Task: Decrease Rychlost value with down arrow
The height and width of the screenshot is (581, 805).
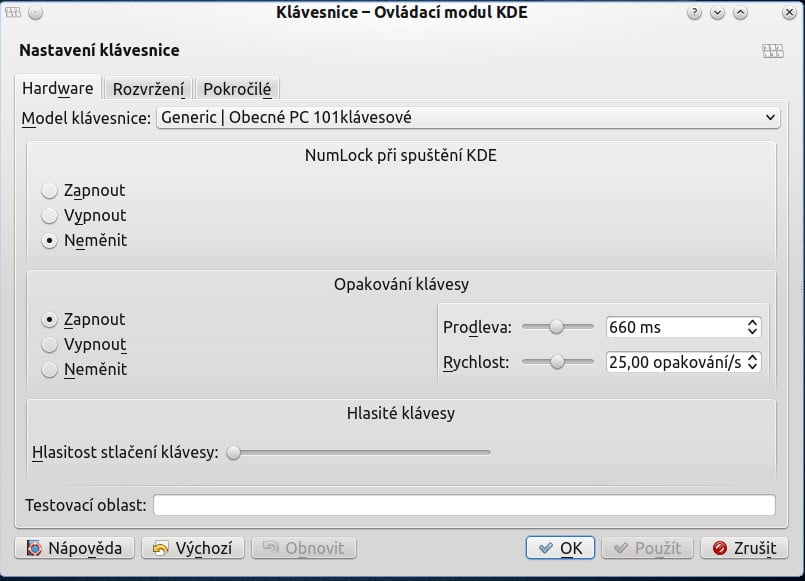Action: coord(753,367)
